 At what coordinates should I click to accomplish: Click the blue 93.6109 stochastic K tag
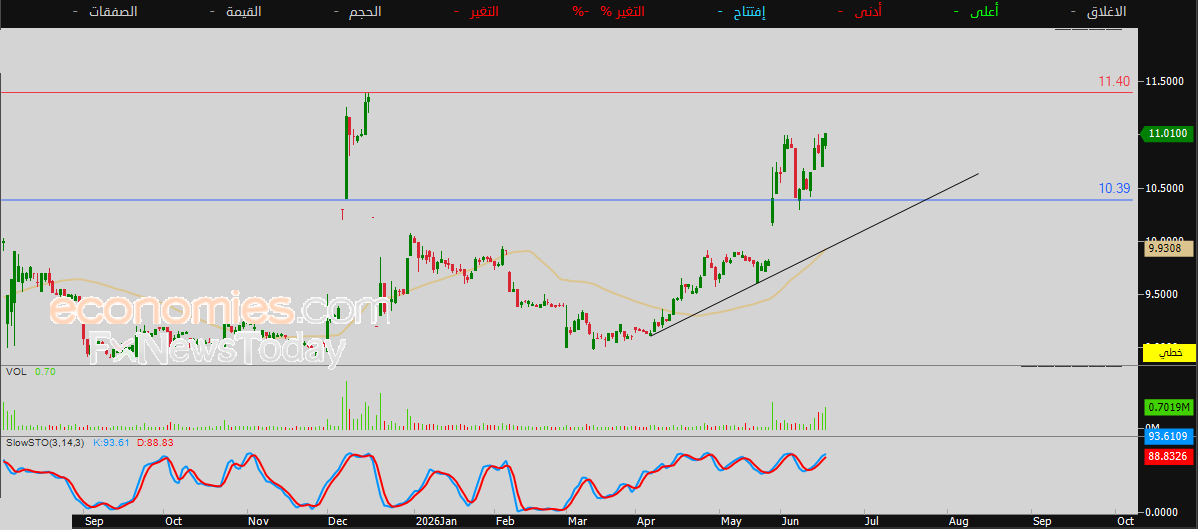[x=1169, y=436]
